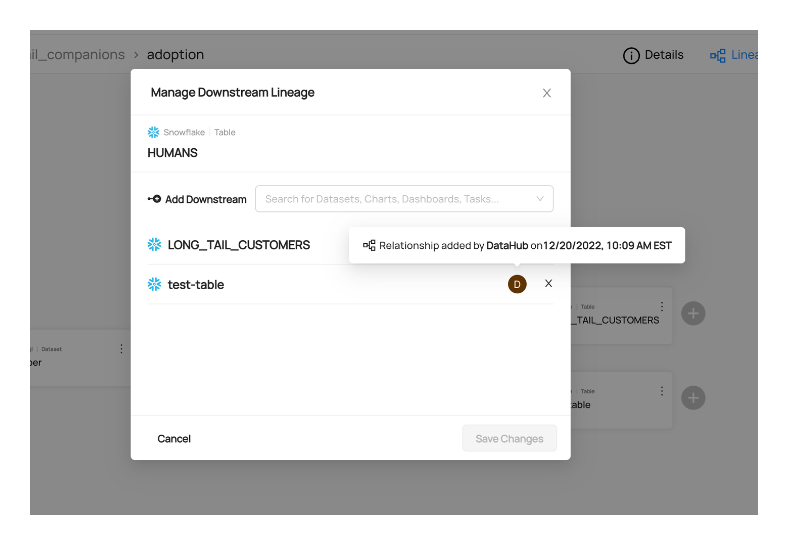Click the Snowflake icon beside test-table
The image size is (787, 544).
154,284
